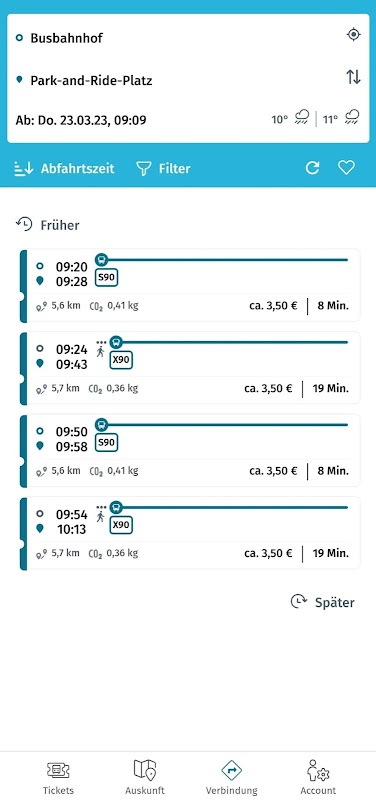Open the 09:20 S90 connection
The image size is (376, 800).
[190, 286]
